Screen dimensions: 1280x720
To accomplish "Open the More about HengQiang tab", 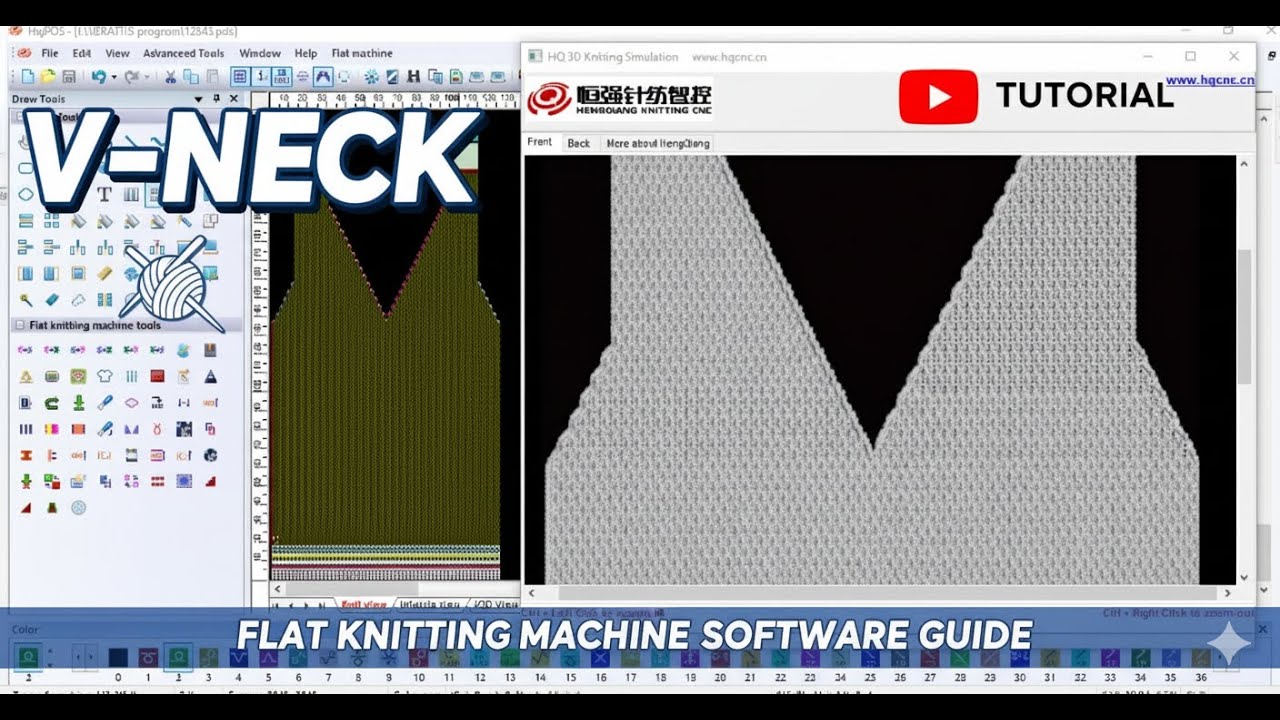I will (x=658, y=143).
